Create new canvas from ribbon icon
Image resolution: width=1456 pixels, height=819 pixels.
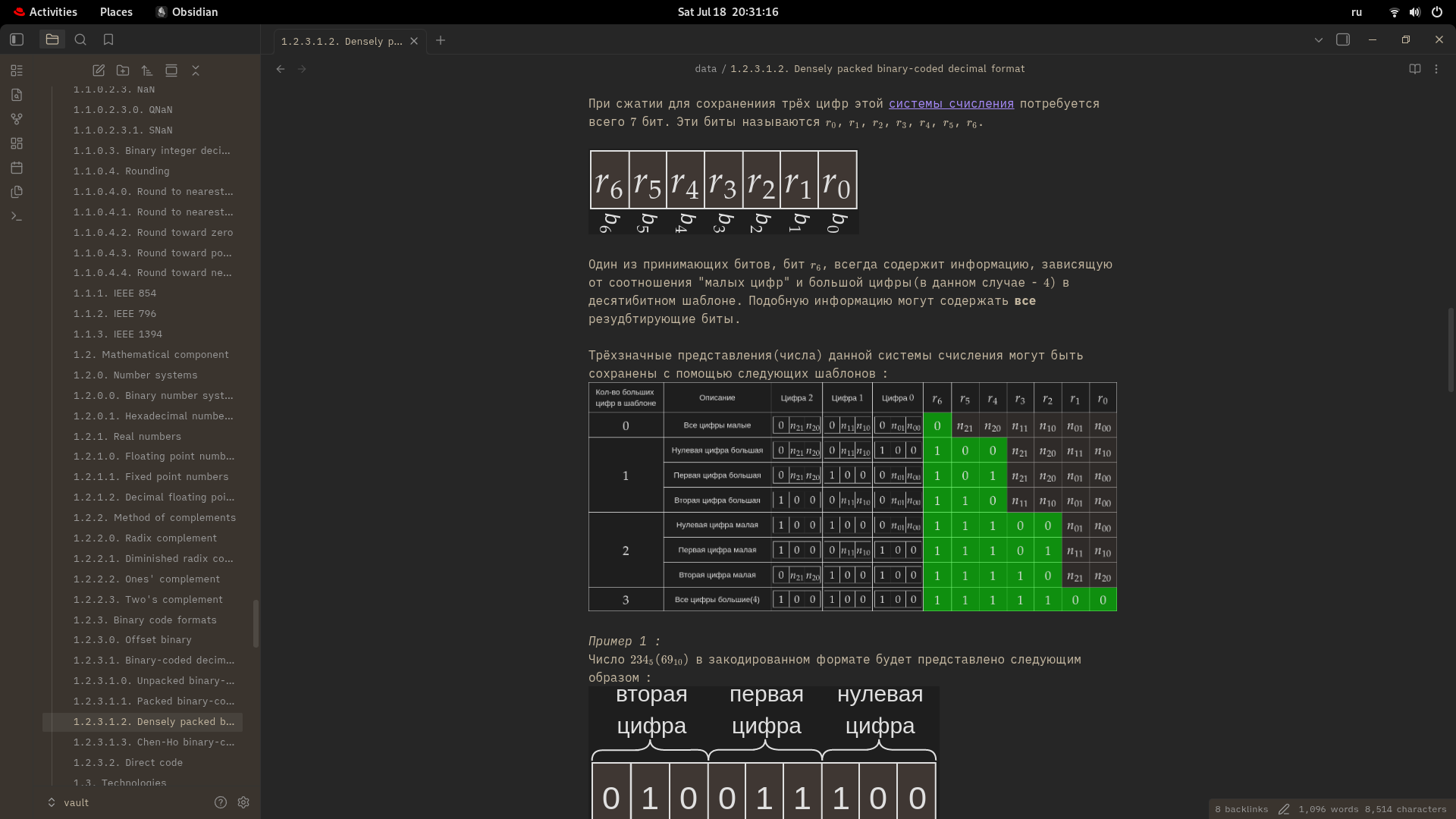(17, 143)
